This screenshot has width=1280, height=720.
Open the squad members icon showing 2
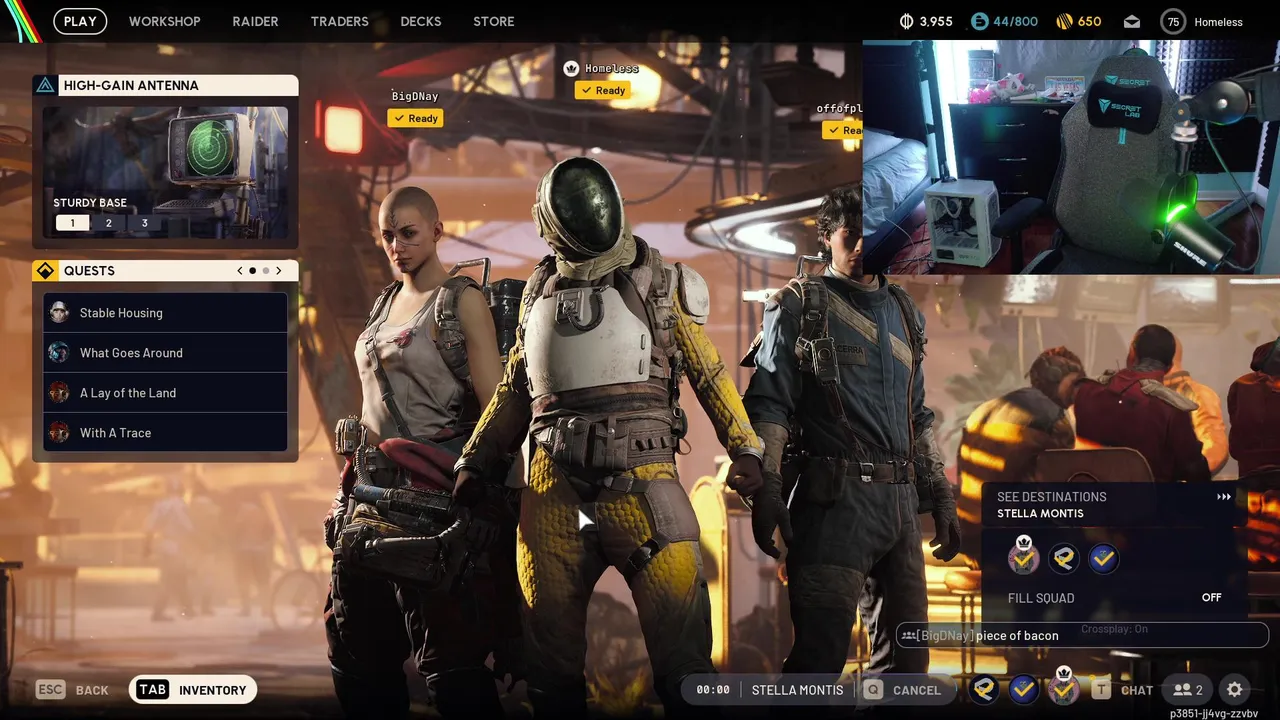pos(1188,690)
